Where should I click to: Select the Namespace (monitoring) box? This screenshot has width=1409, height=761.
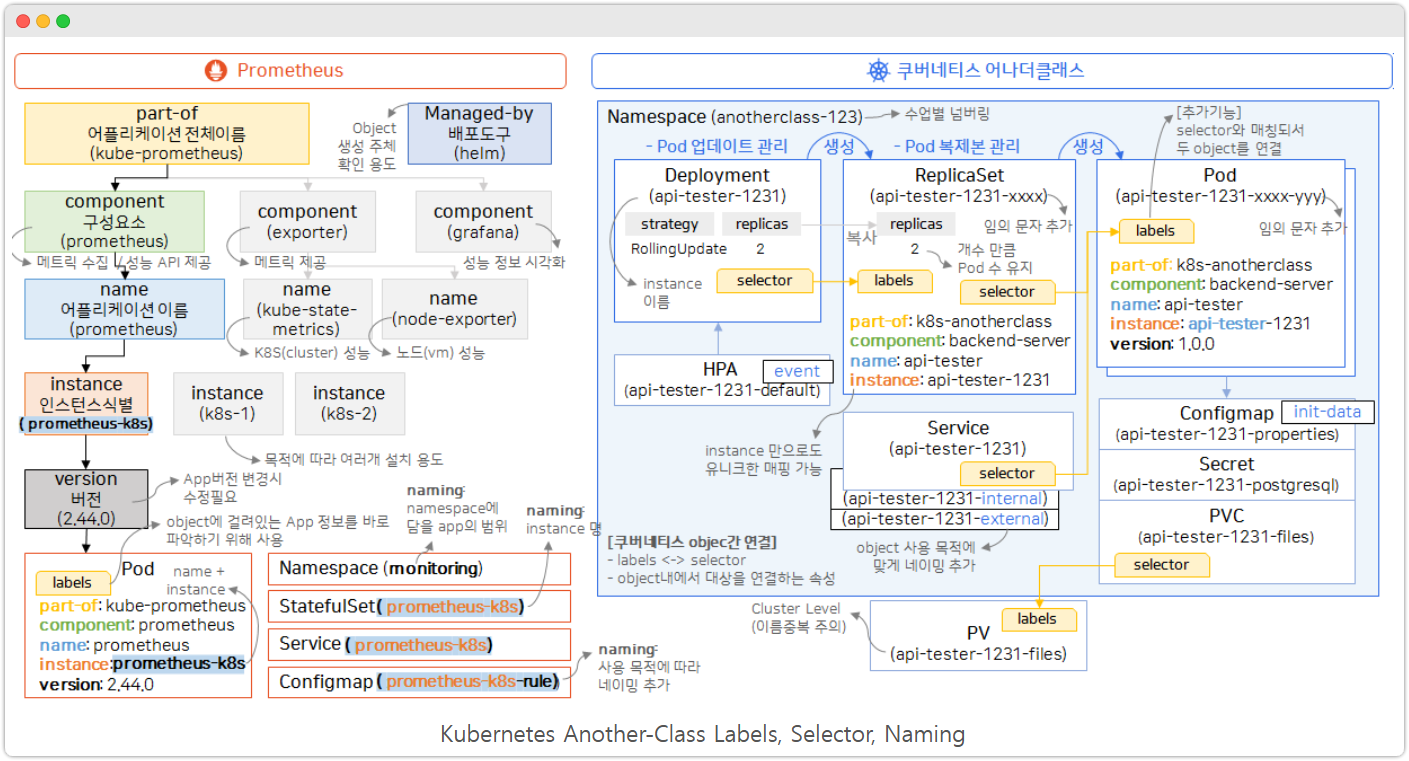click(419, 568)
